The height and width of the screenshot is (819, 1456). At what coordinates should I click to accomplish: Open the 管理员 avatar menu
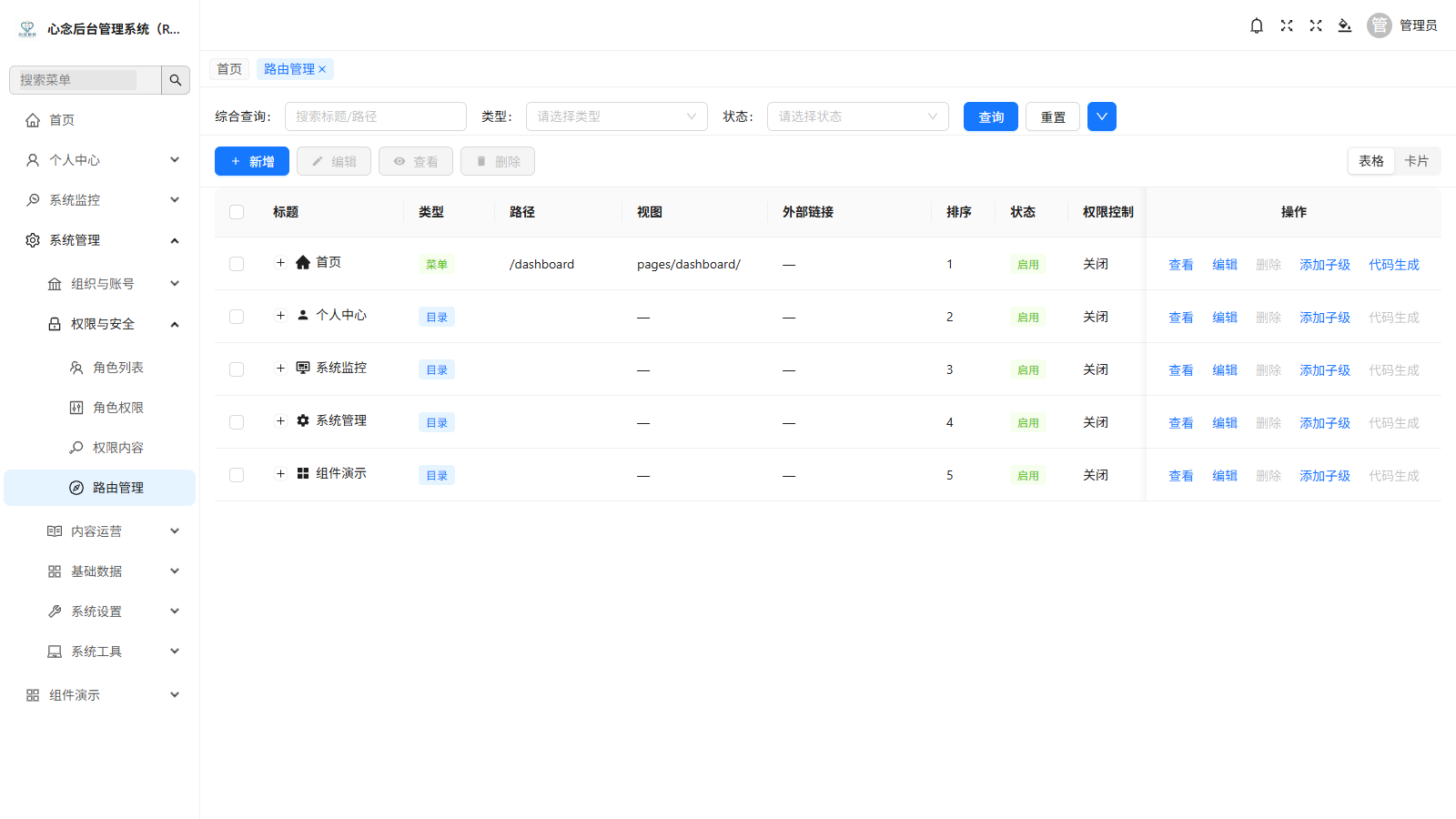(1402, 25)
